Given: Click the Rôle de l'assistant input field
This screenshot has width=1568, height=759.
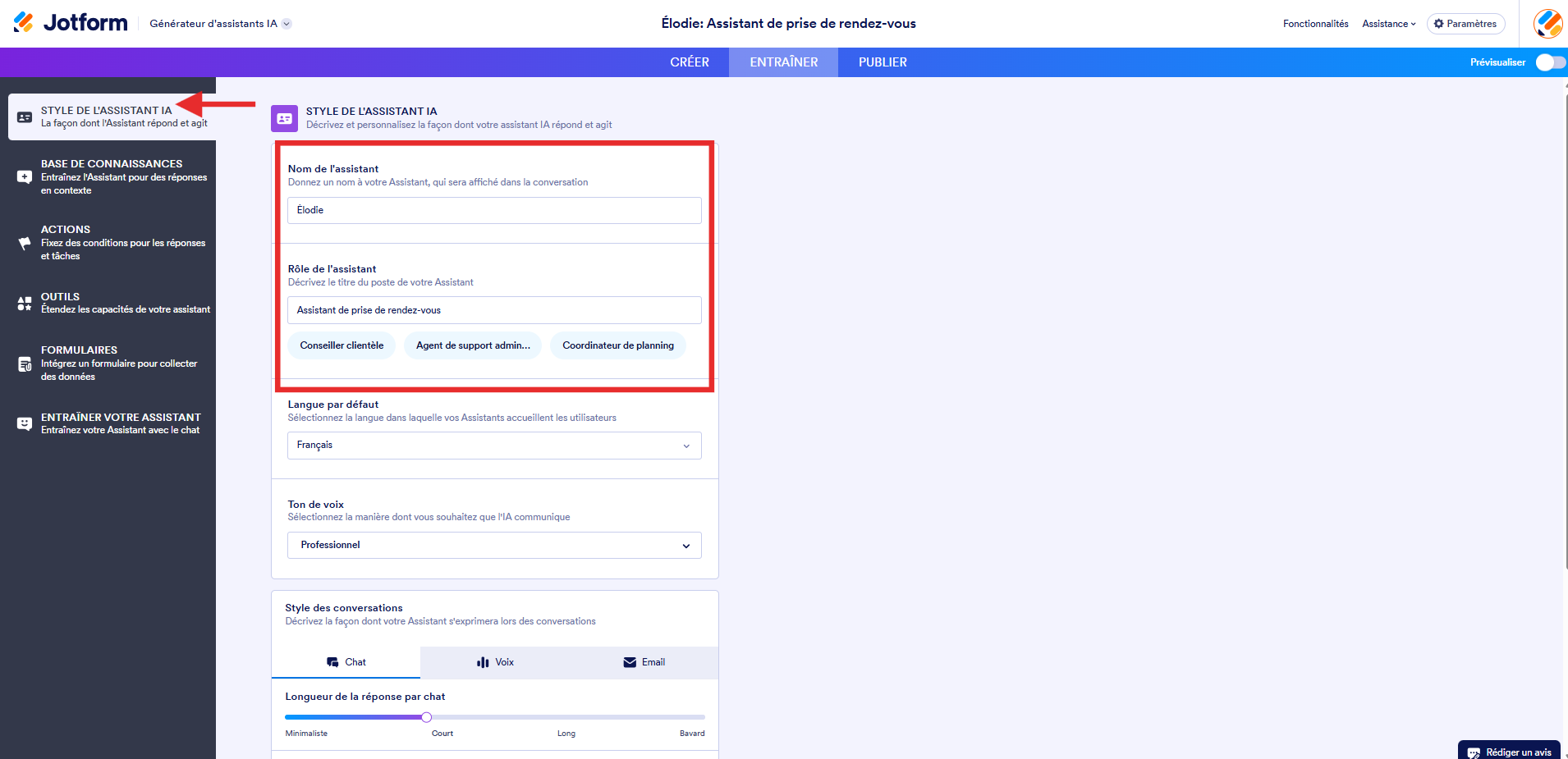Looking at the screenshot, I should [x=494, y=310].
